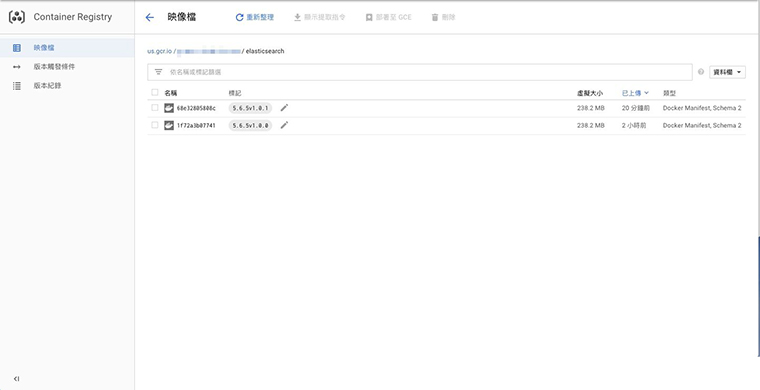Click the 刪除 trash button
This screenshot has height=390, width=760.
[x=443, y=17]
